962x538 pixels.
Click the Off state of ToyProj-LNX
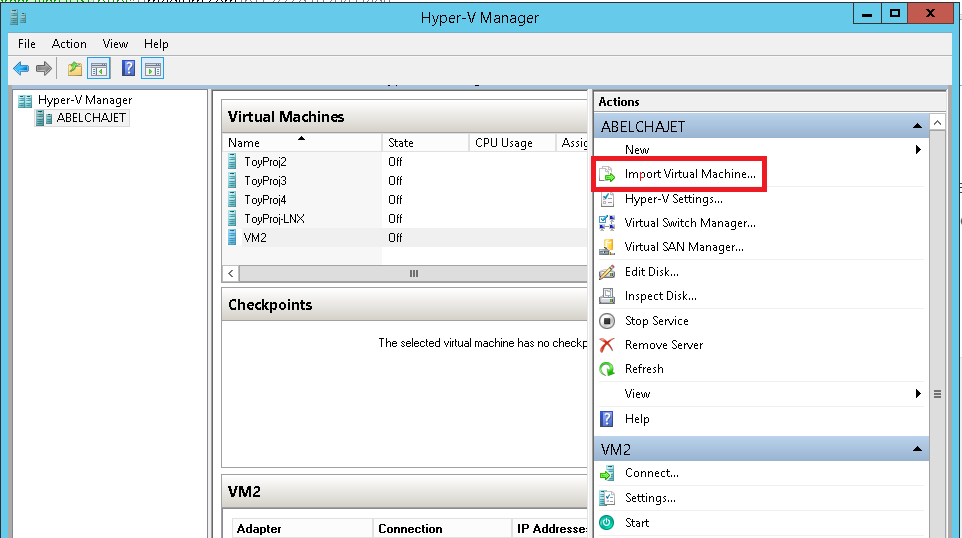click(x=395, y=218)
